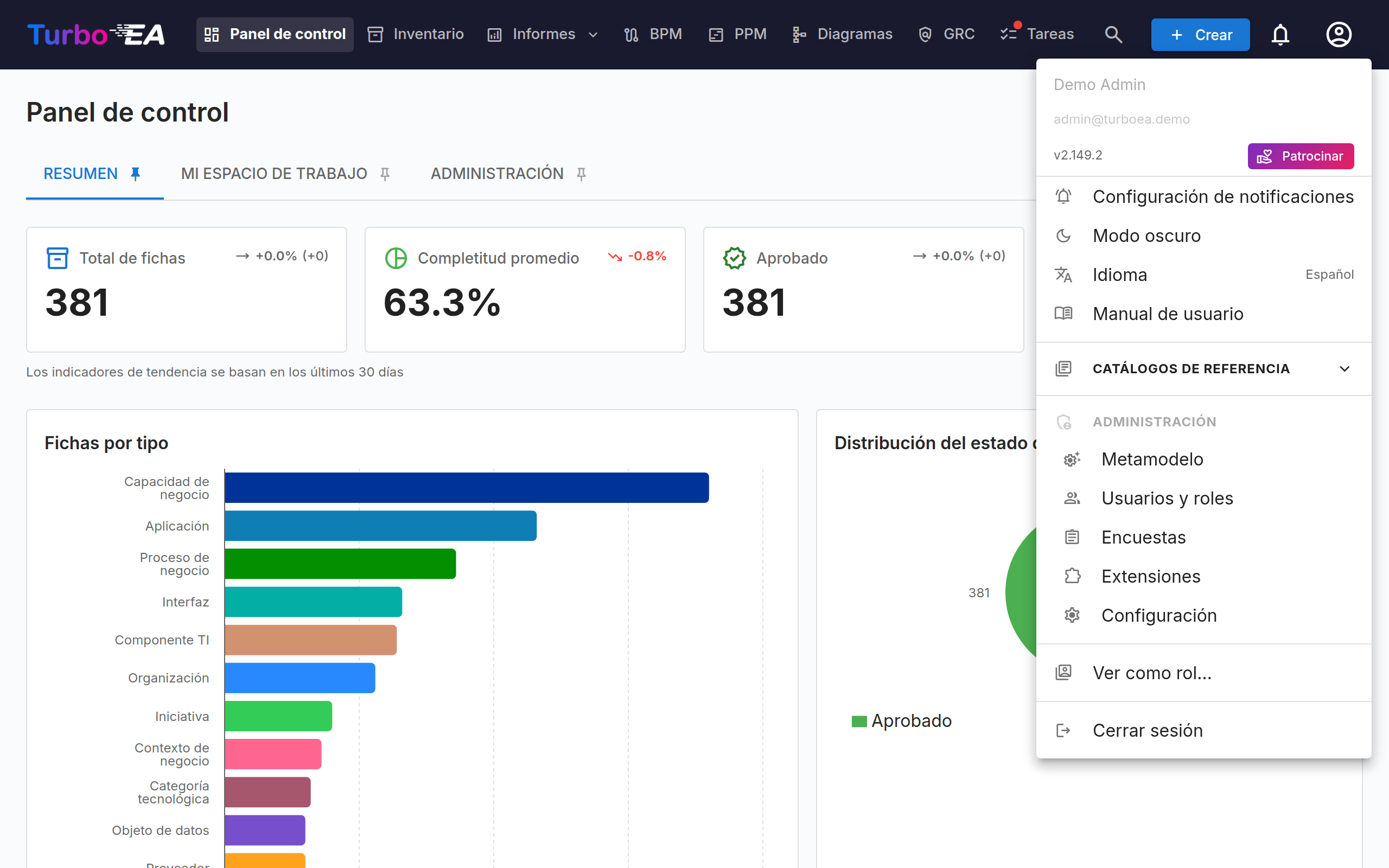Click the Aprobado green legend swatch
This screenshot has height=868, width=1389.
click(859, 721)
